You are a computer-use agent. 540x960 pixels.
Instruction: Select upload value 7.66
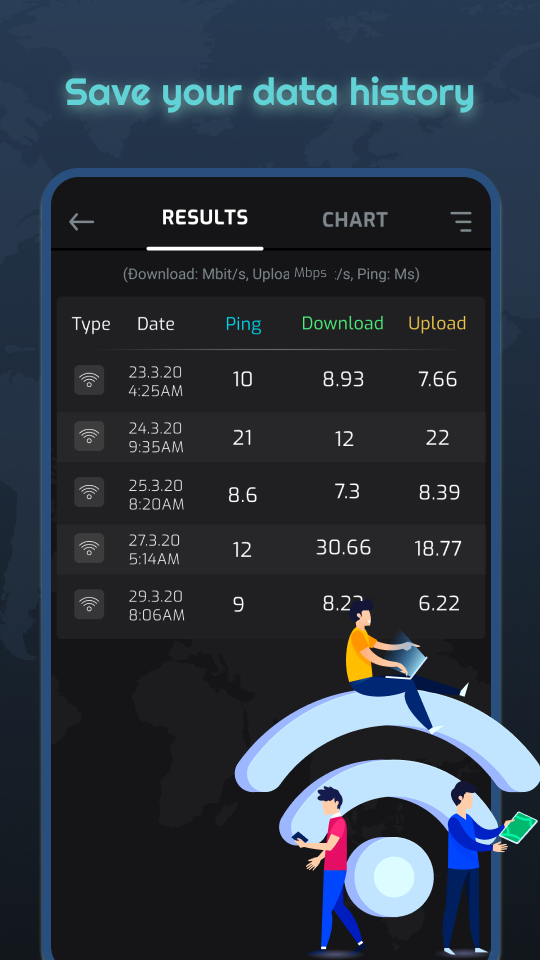[x=438, y=380]
